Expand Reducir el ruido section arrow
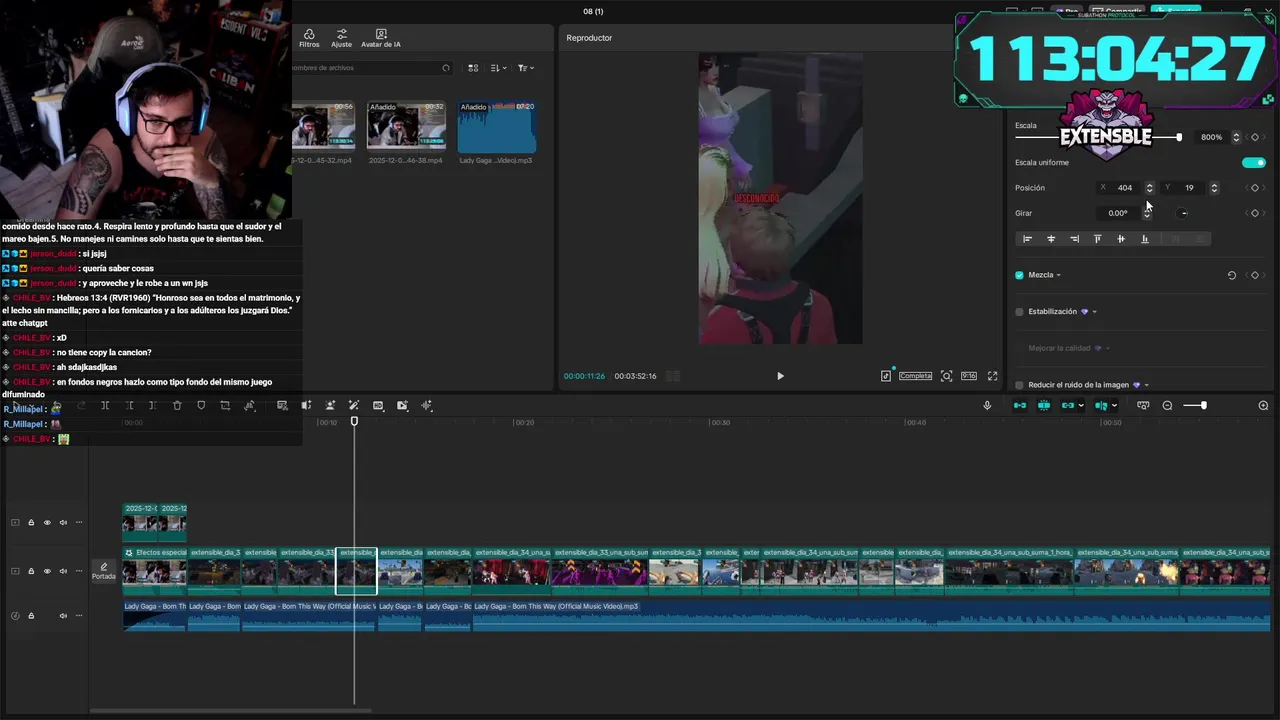The height and width of the screenshot is (720, 1280). [1146, 385]
